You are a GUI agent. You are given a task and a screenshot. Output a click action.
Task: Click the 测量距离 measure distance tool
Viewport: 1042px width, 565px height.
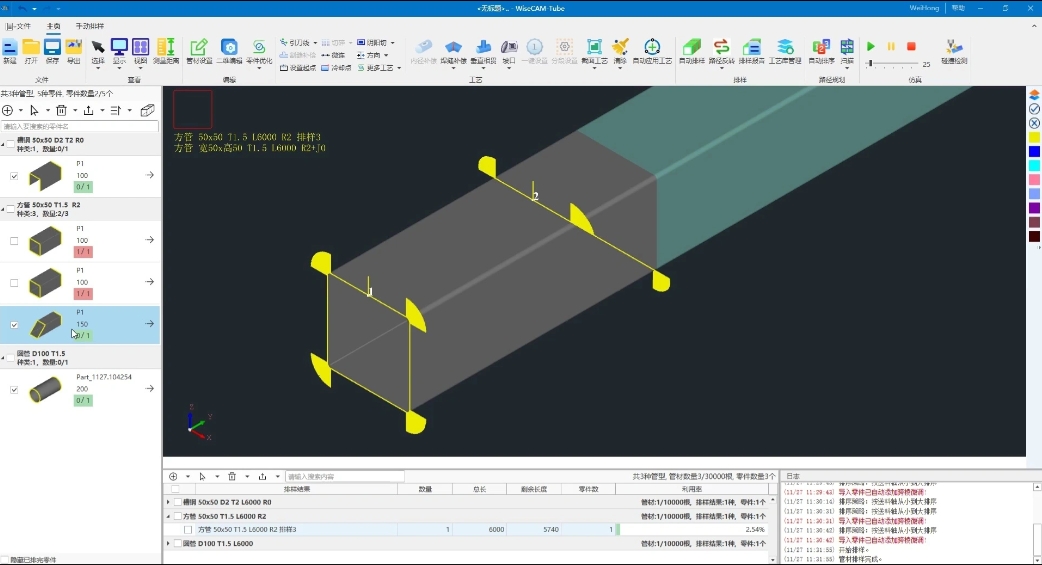166,50
